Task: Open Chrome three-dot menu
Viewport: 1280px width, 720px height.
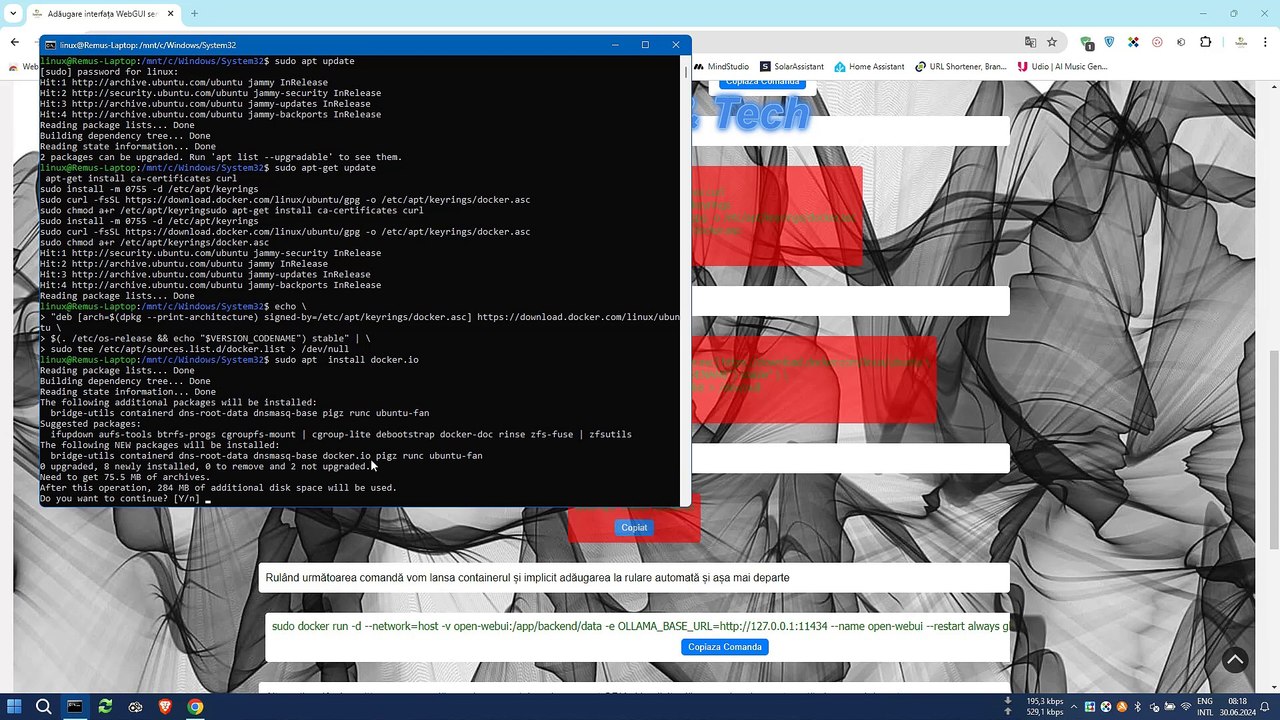Action: [x=1264, y=42]
